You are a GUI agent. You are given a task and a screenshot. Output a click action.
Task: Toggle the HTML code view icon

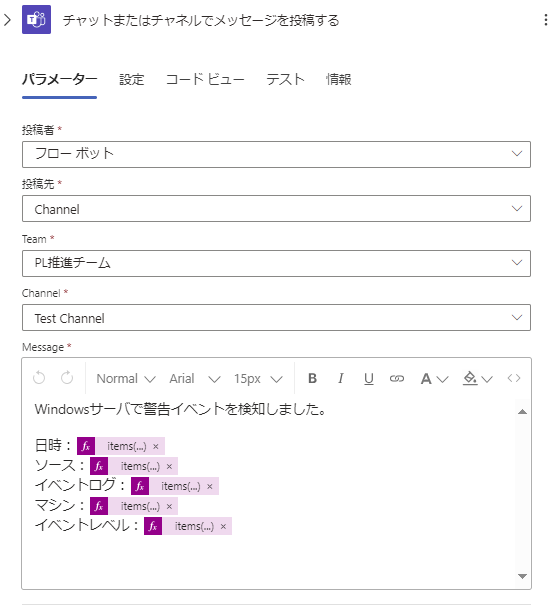(x=514, y=378)
